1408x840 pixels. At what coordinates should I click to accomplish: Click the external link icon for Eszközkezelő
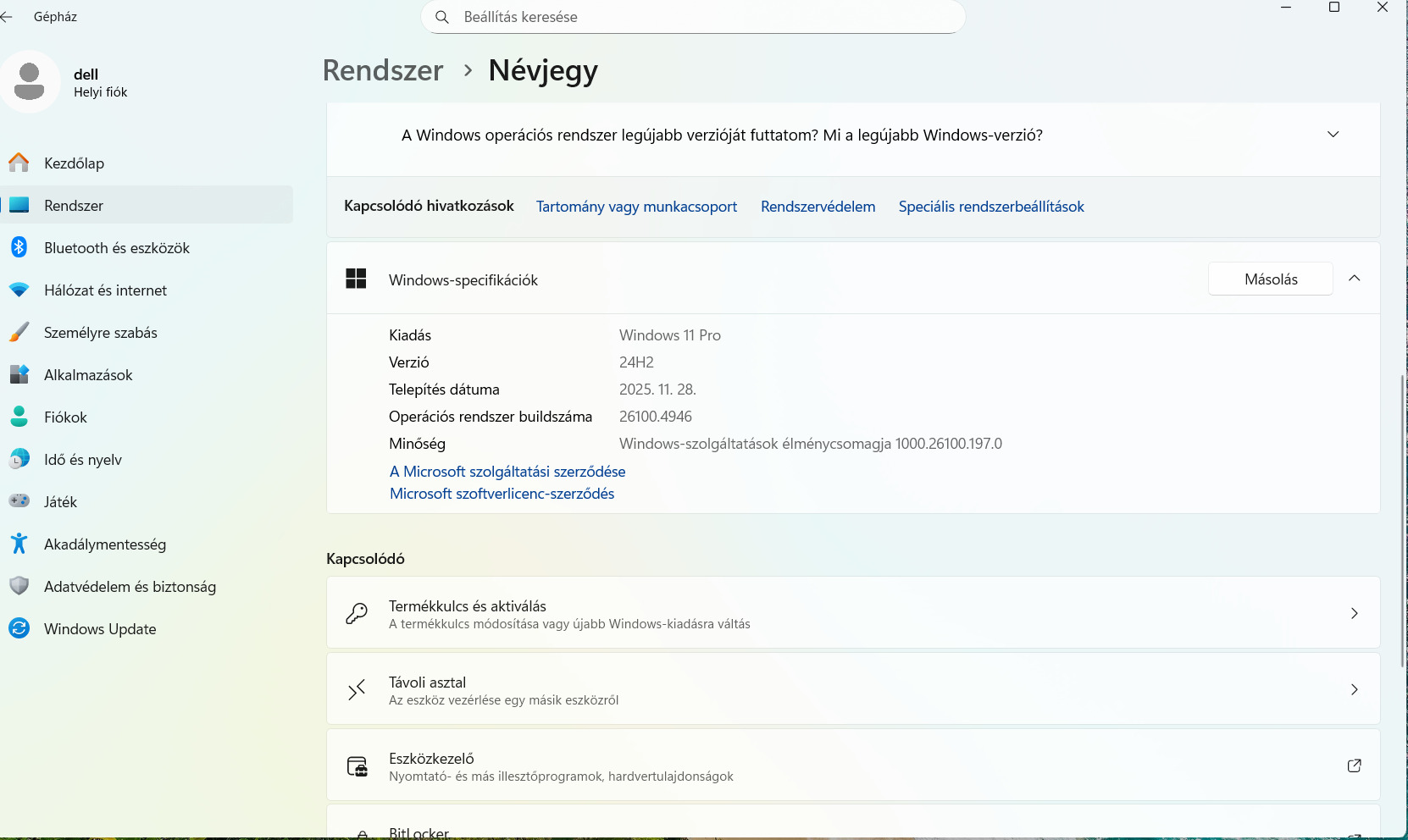click(x=1354, y=765)
